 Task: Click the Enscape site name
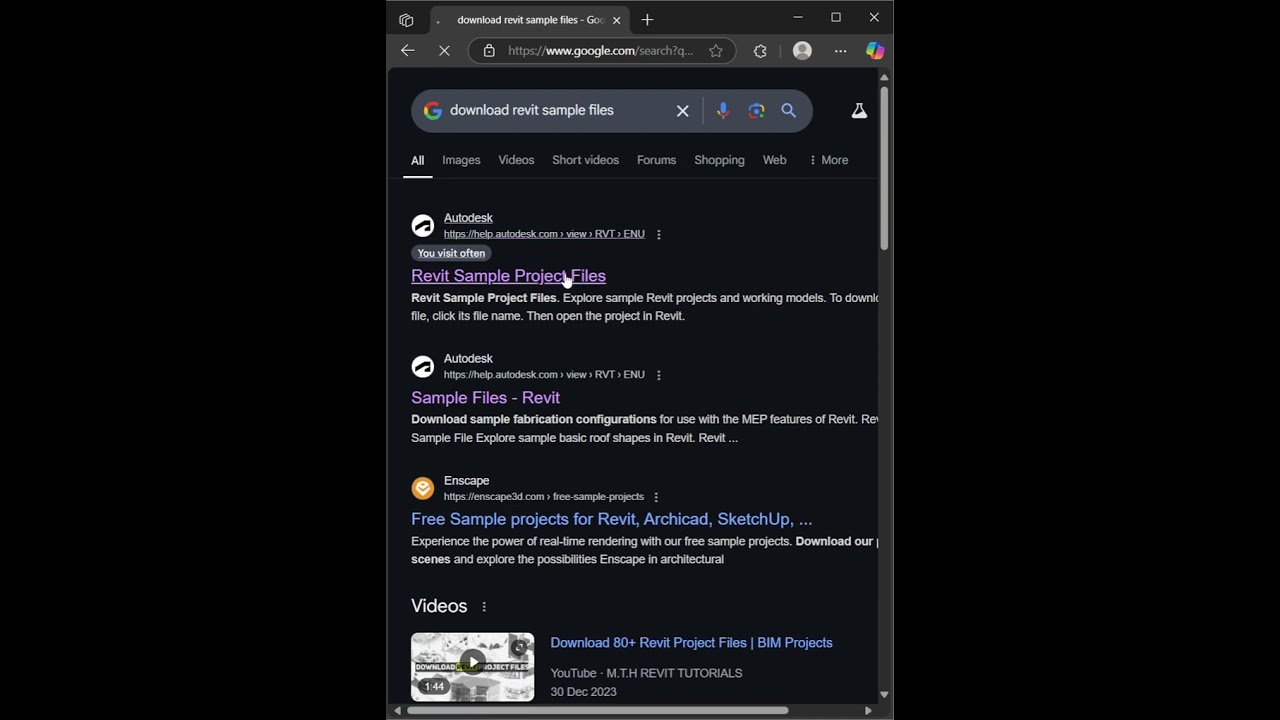pyautogui.click(x=466, y=481)
